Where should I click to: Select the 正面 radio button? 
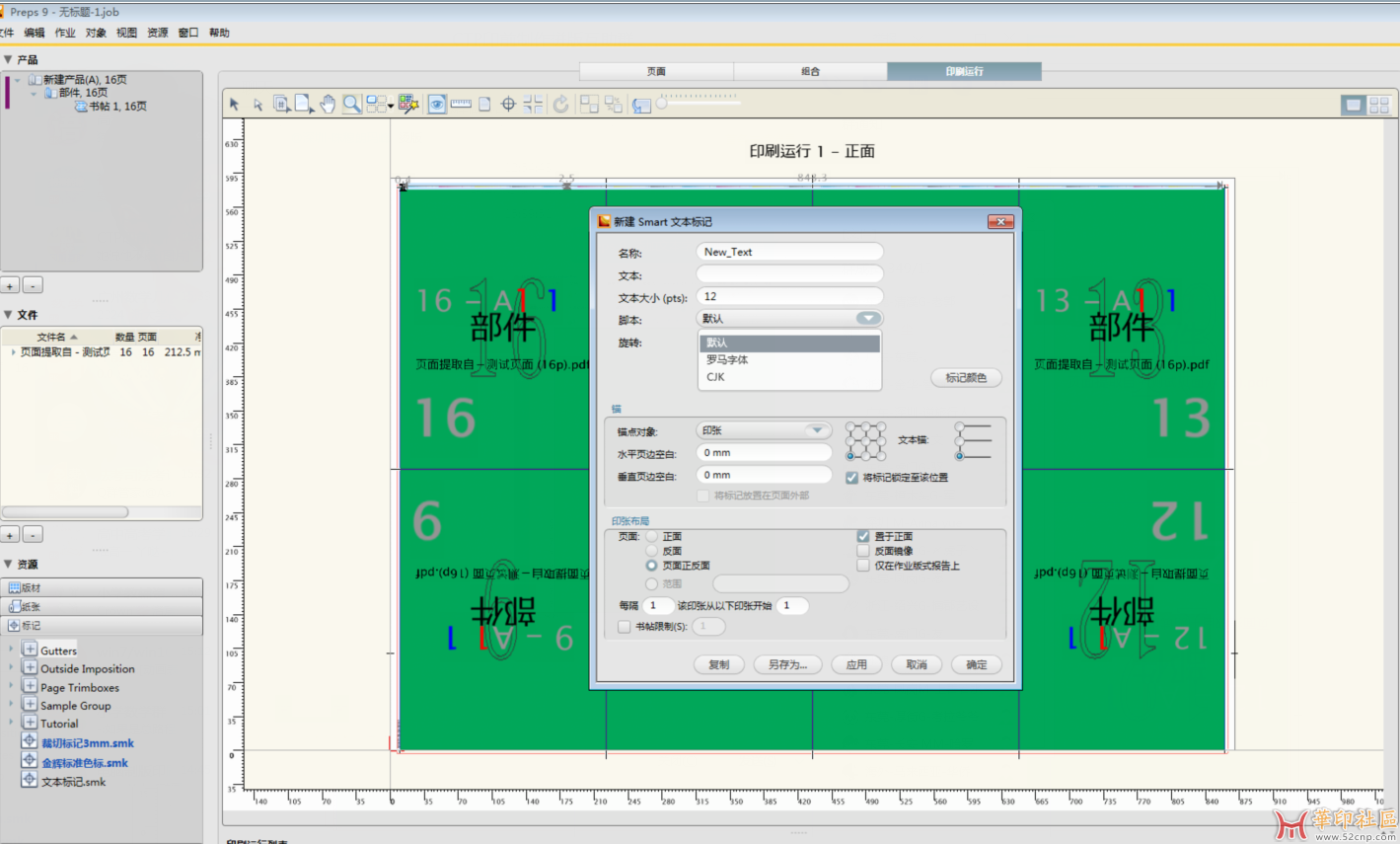[651, 536]
